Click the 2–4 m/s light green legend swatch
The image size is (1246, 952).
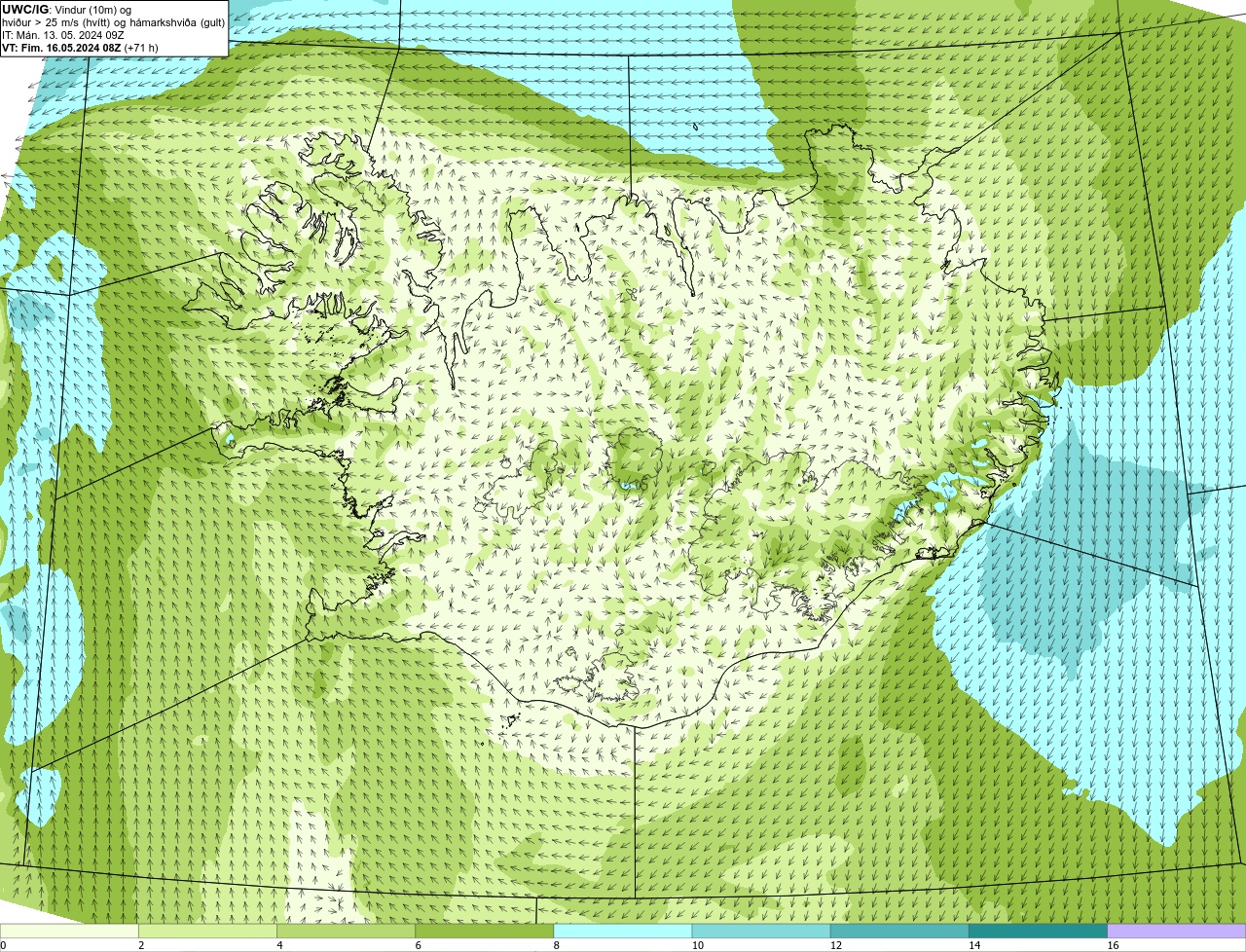click(207, 932)
